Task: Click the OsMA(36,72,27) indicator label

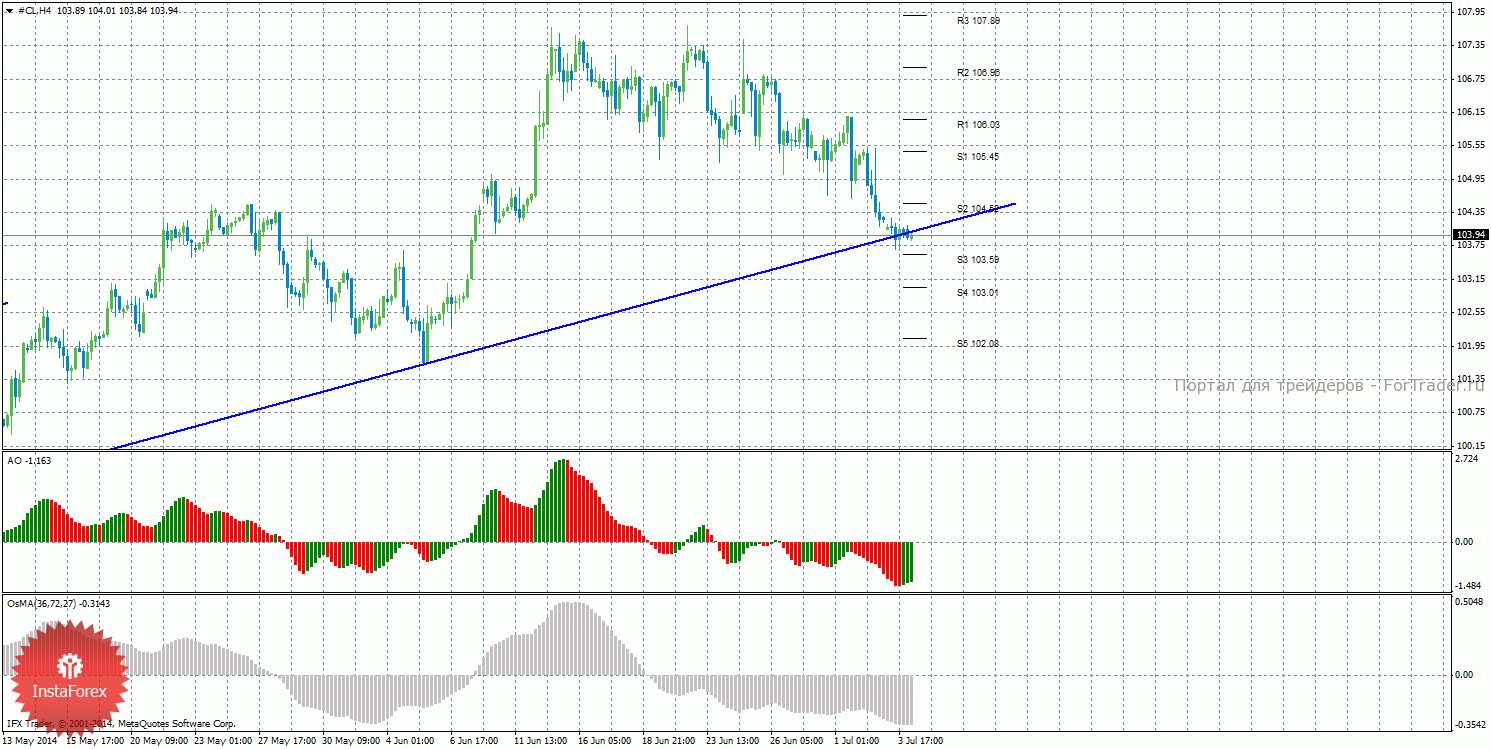Action: click(x=58, y=603)
